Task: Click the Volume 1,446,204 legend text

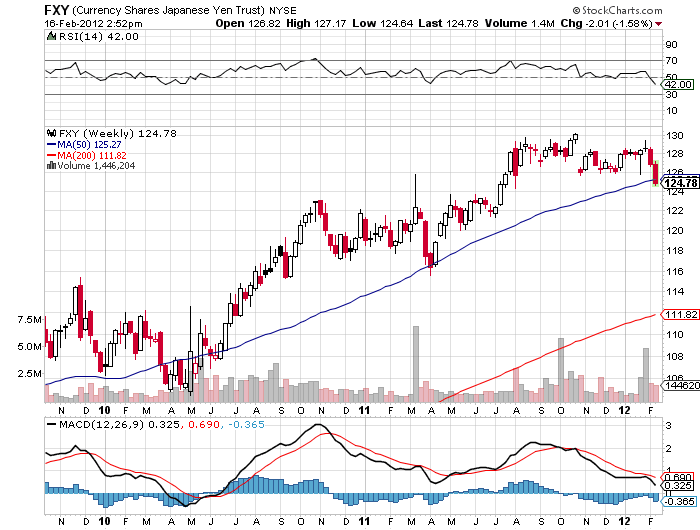Action: tap(96, 166)
